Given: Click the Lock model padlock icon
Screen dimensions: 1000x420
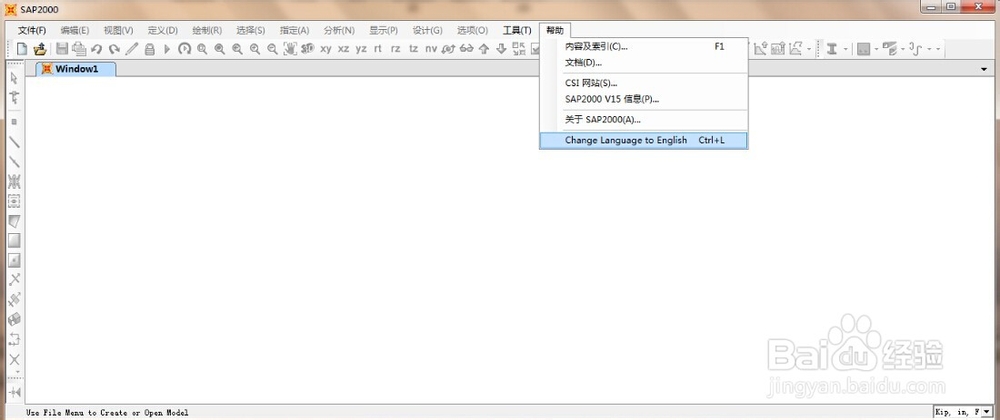Looking at the screenshot, I should (149, 48).
